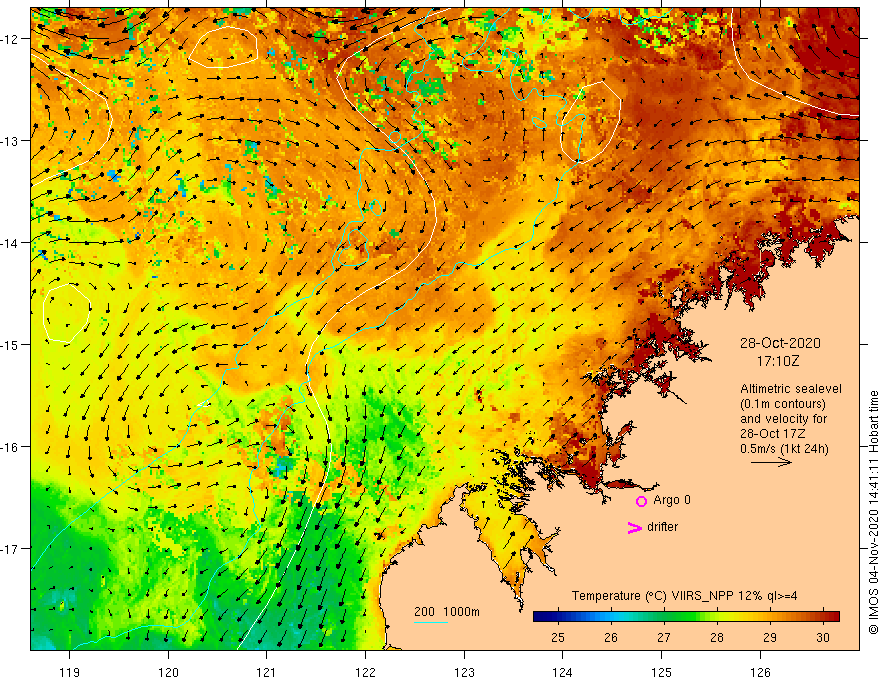
Task: Click the IMOS copyright timestamp text
Action: [x=873, y=513]
